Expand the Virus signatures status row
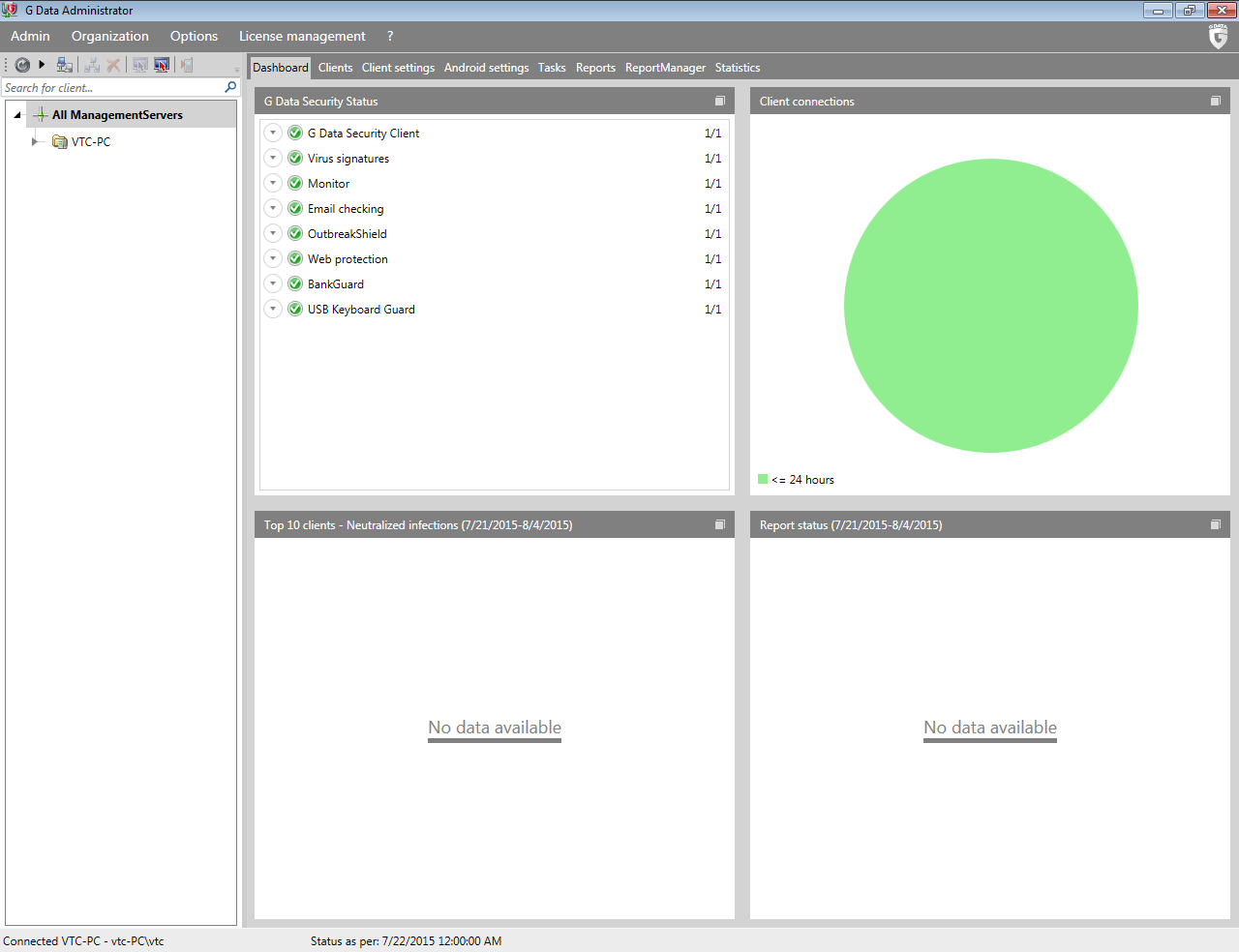This screenshot has height=952, width=1239. pos(273,158)
